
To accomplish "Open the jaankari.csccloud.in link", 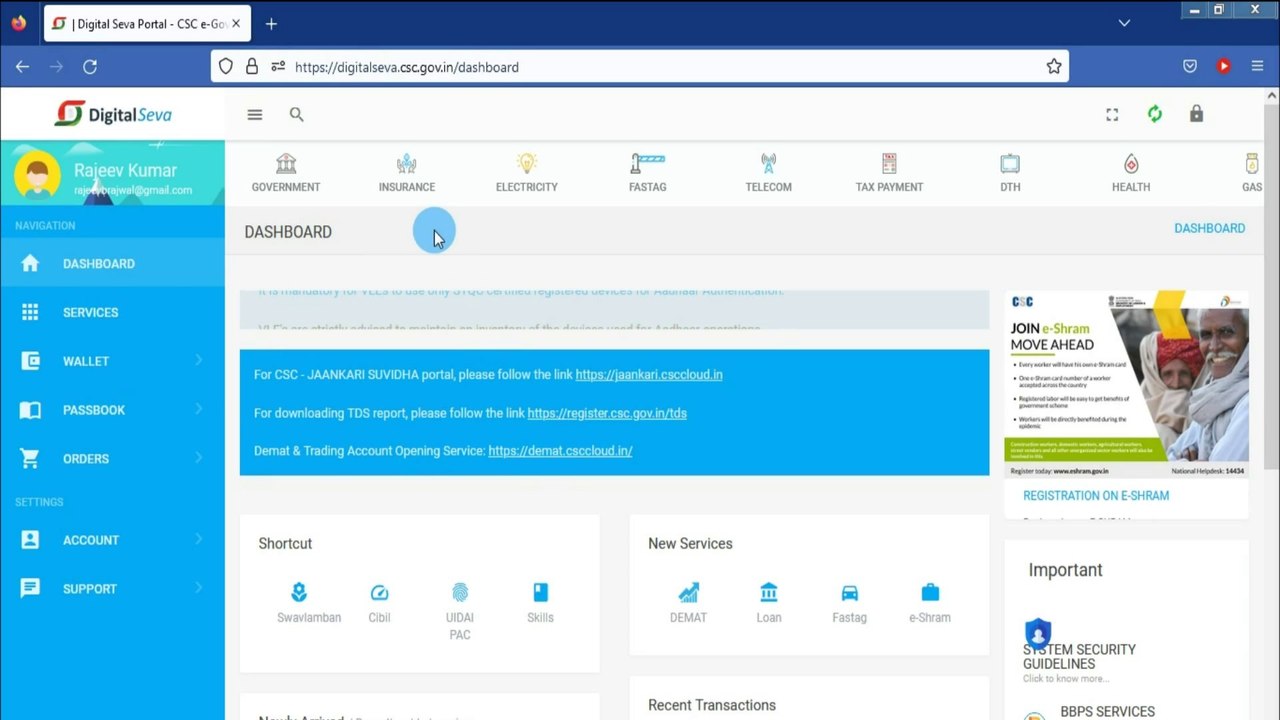I will tap(649, 375).
